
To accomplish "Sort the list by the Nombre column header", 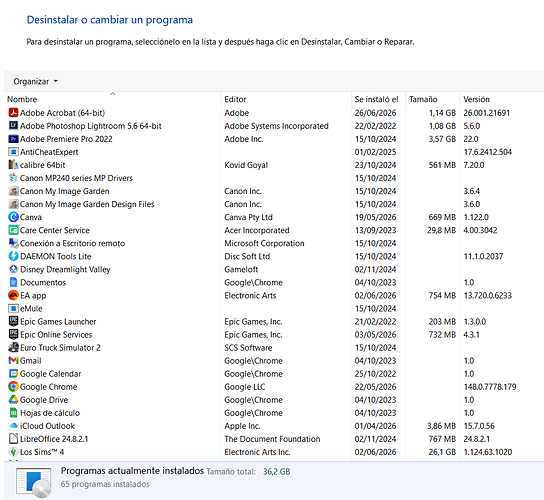I will [22, 99].
